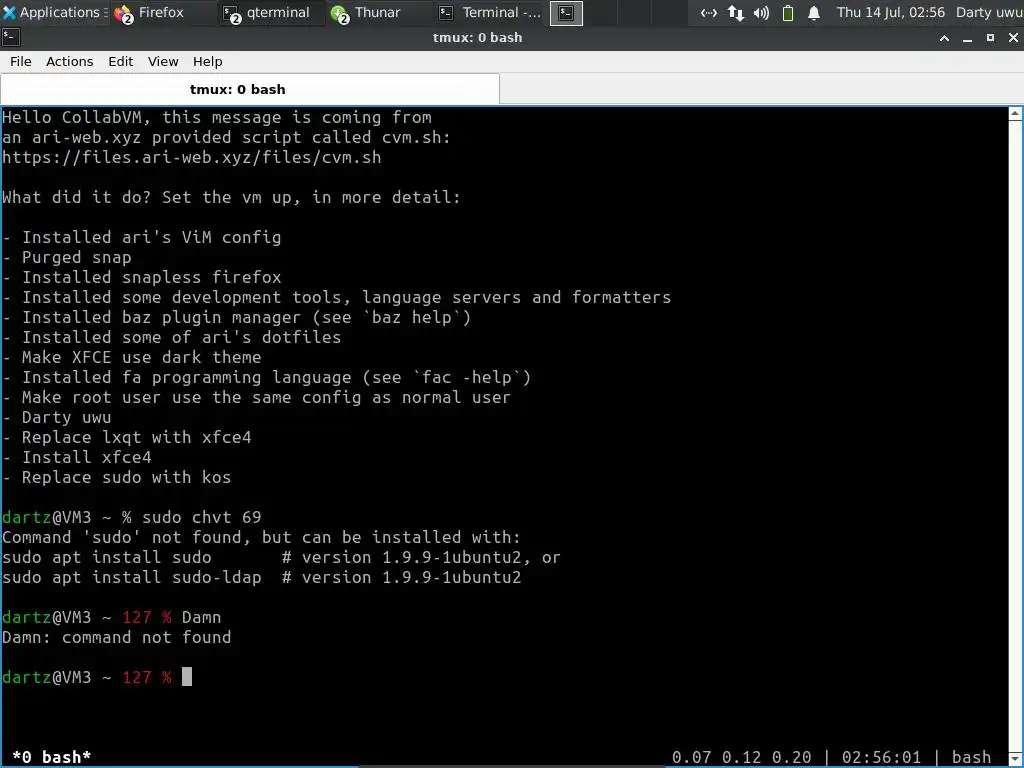Image resolution: width=1024 pixels, height=768 pixels.
Task: Select the 'tmux: 0 bash' tab
Action: coord(250,89)
